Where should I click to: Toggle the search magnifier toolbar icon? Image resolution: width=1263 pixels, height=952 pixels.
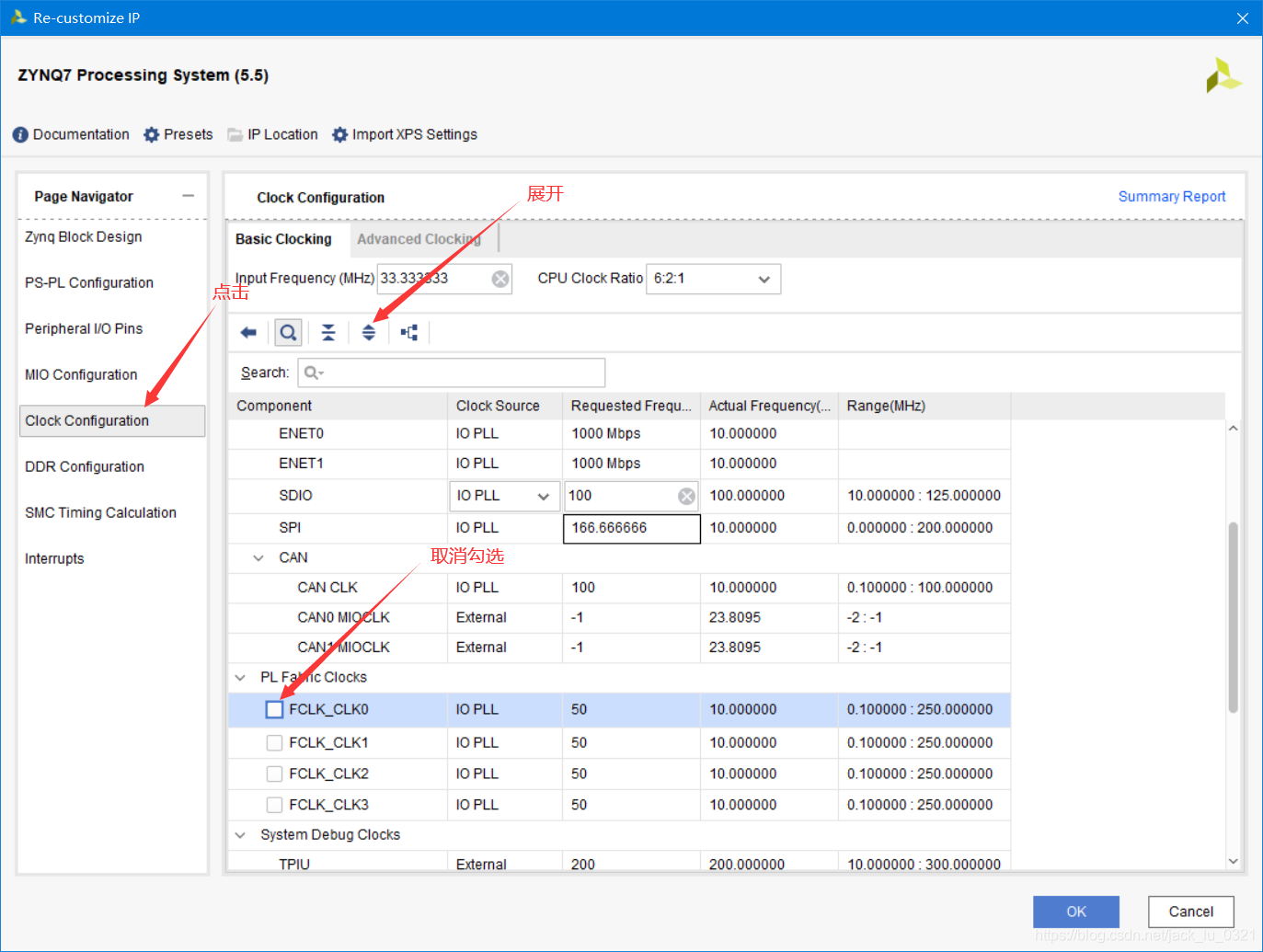point(288,333)
